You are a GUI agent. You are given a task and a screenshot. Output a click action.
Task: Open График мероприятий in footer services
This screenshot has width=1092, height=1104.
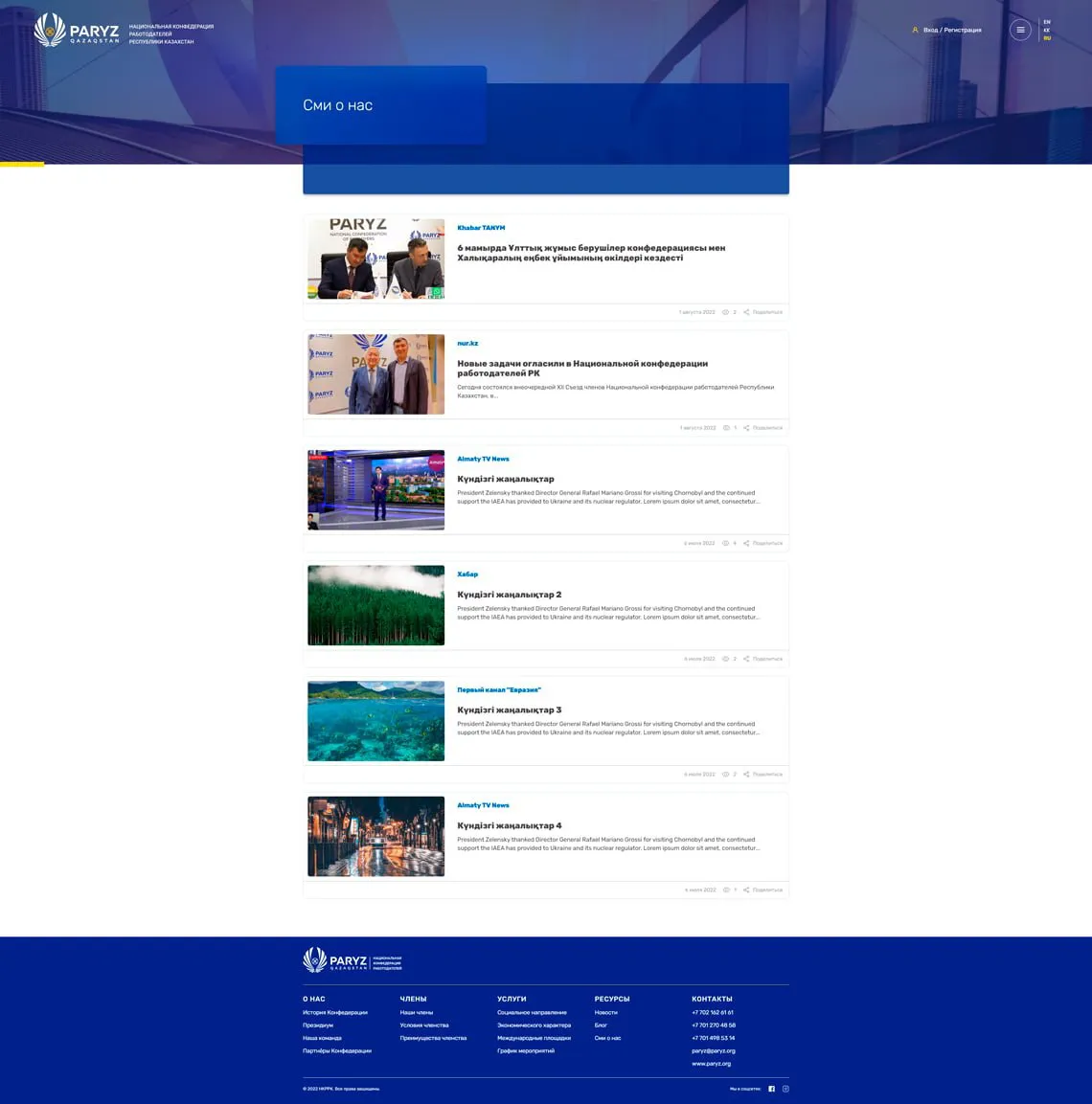pos(525,1050)
